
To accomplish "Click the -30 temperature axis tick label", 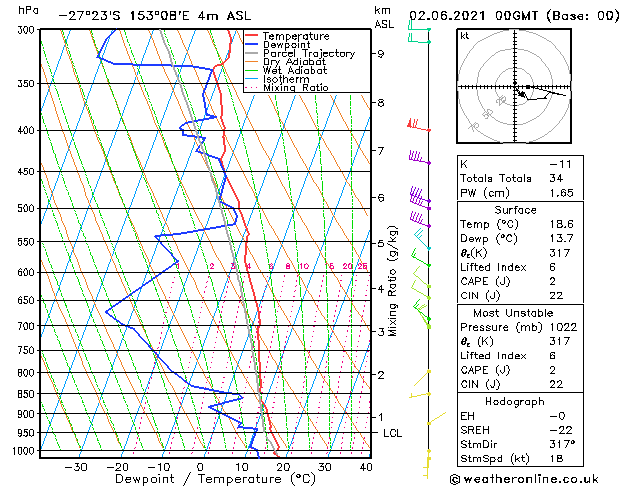I will pos(76,467).
